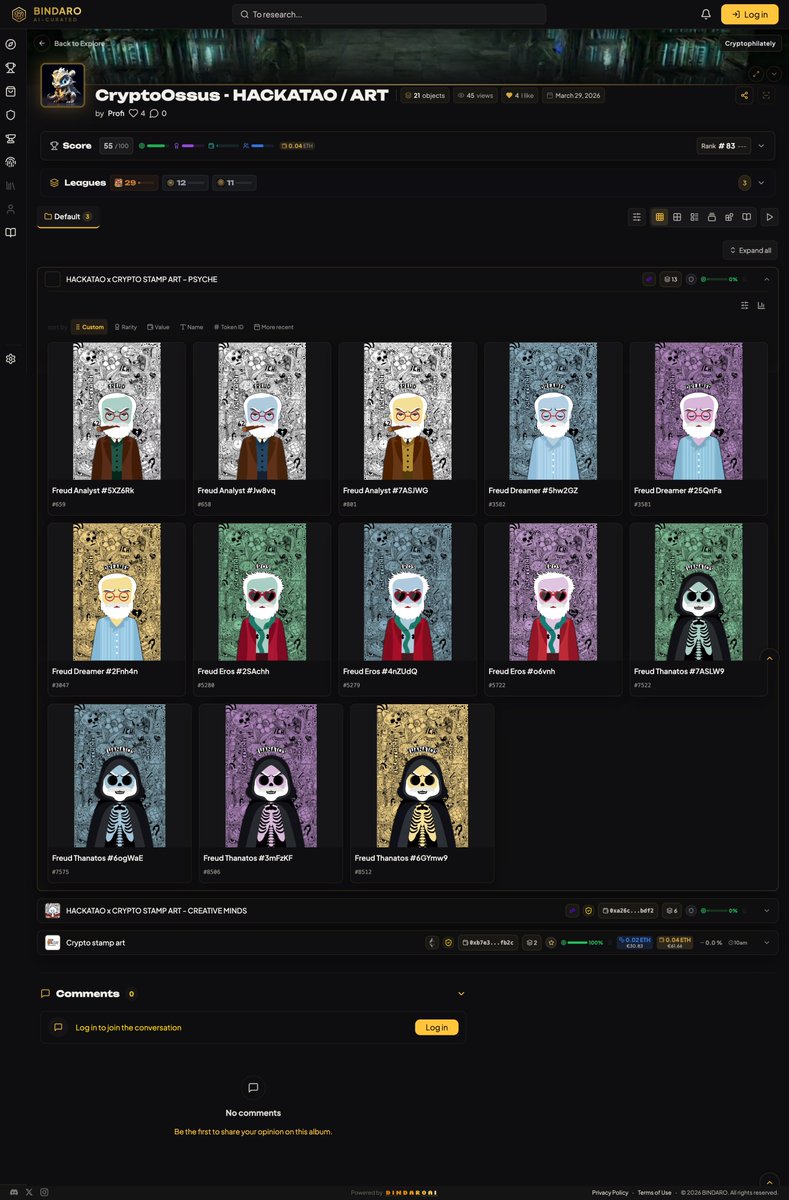Click the expand banner arrows icon

755,74
